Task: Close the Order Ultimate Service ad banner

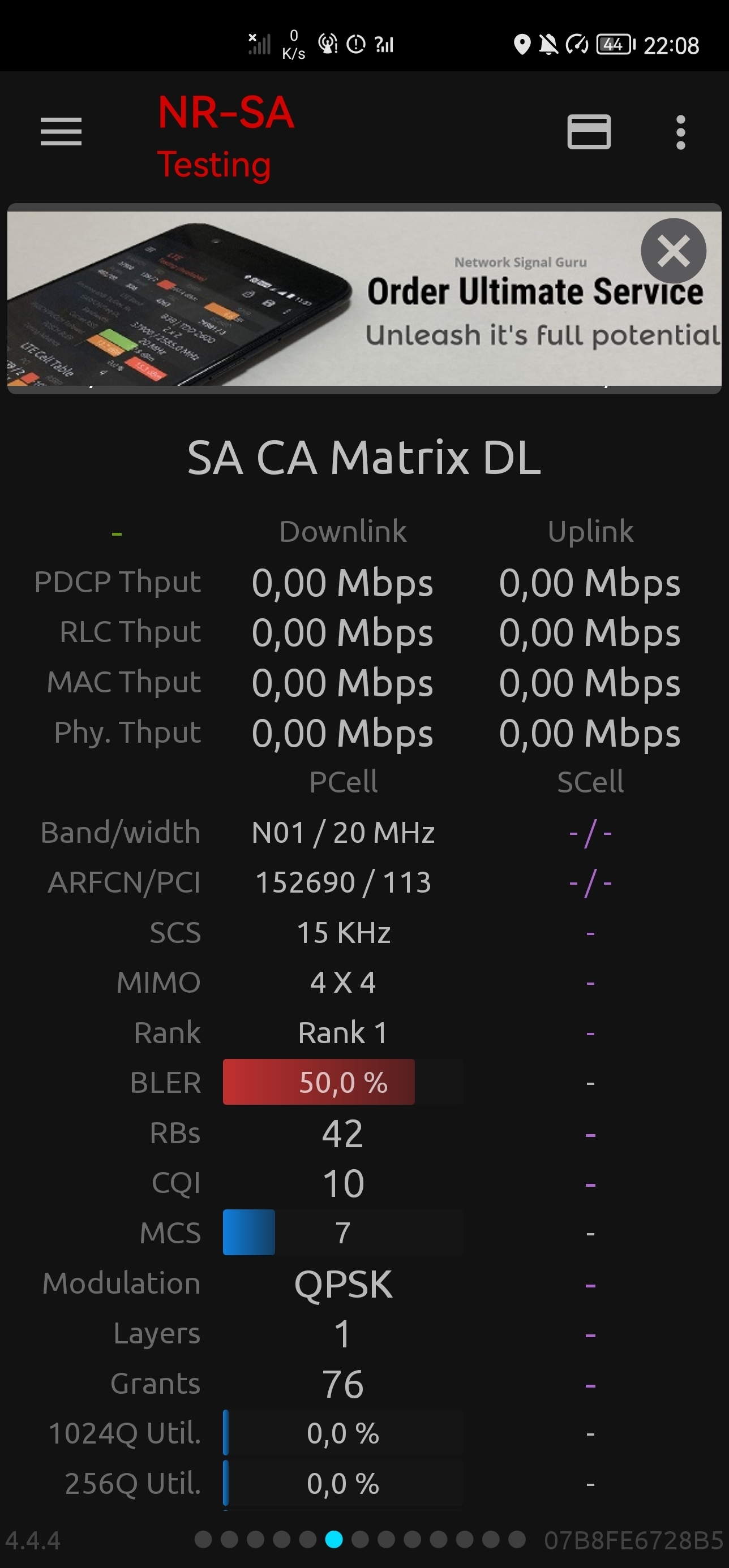Action: (673, 250)
